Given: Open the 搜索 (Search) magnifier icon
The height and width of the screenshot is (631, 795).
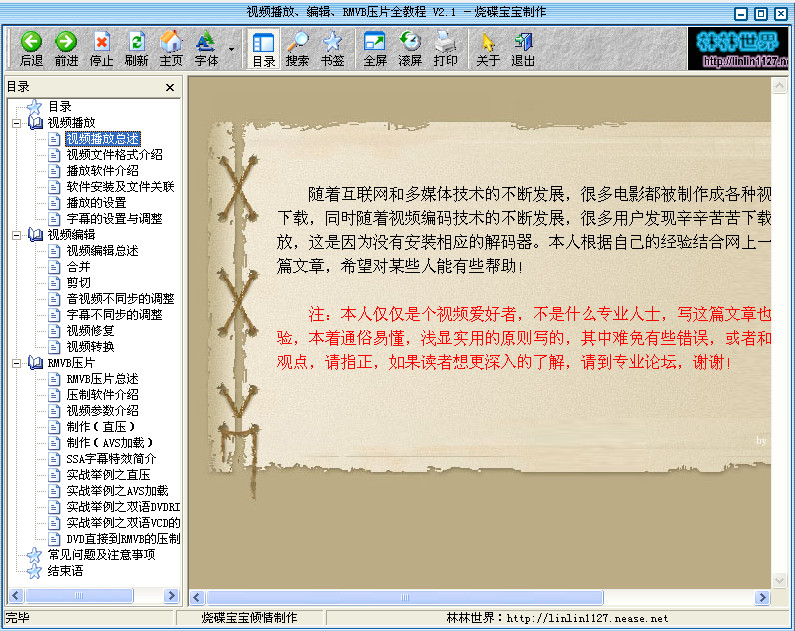Looking at the screenshot, I should point(298,49).
